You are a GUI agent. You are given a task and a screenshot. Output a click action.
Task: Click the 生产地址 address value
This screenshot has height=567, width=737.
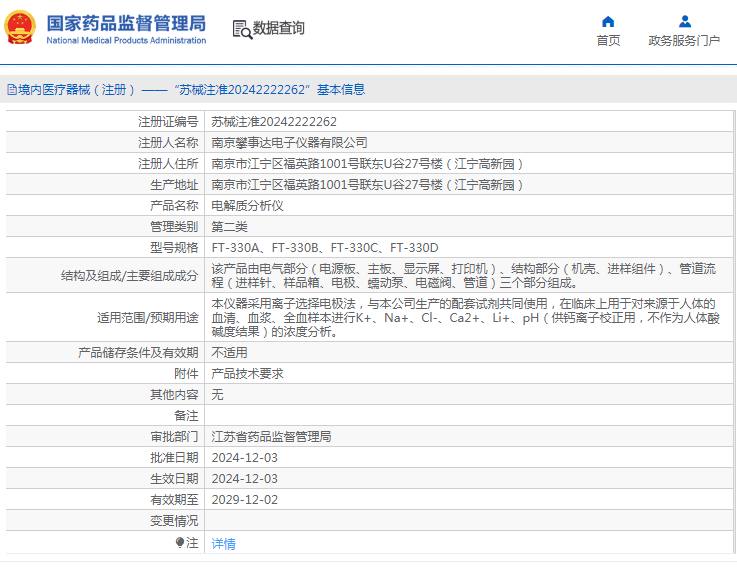click(x=367, y=185)
